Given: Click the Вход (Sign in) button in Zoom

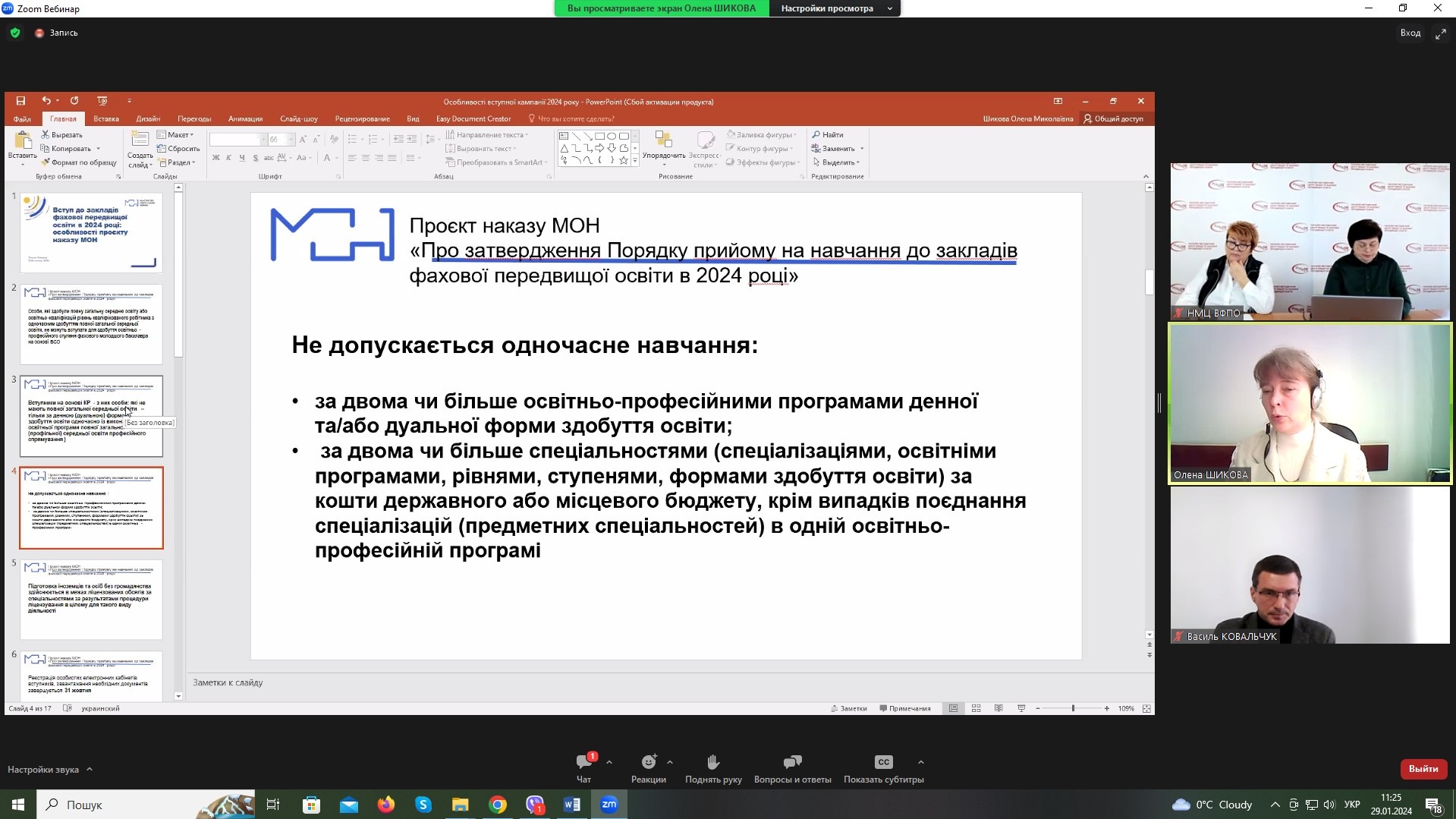Looking at the screenshot, I should coord(1410,33).
